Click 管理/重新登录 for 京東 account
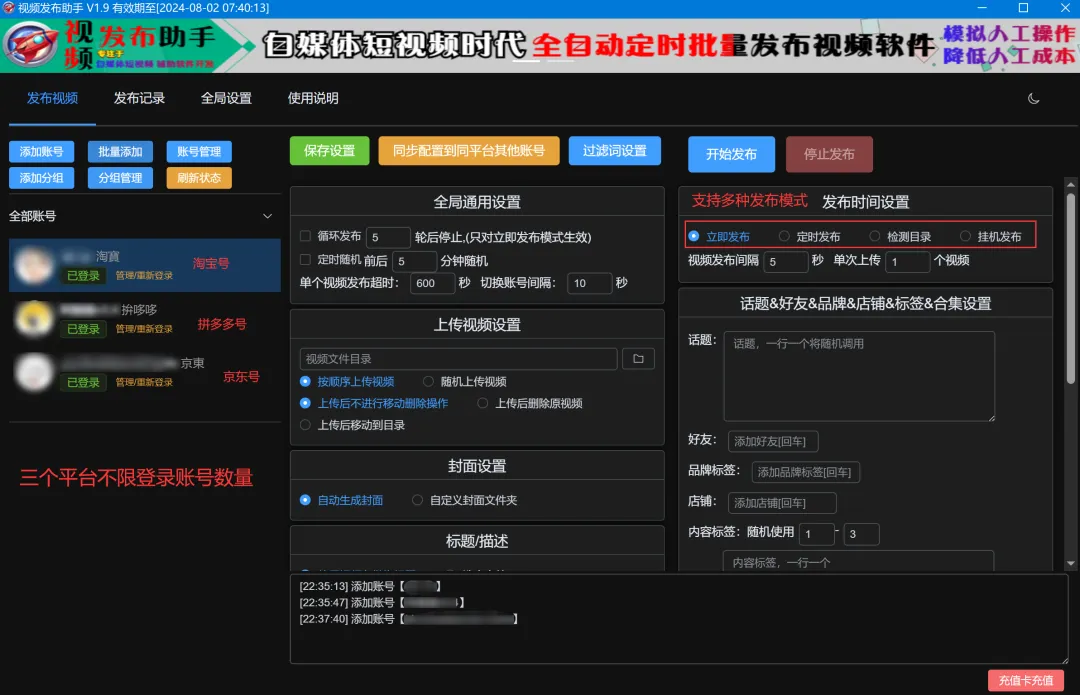Image resolution: width=1080 pixels, height=695 pixels. [144, 382]
